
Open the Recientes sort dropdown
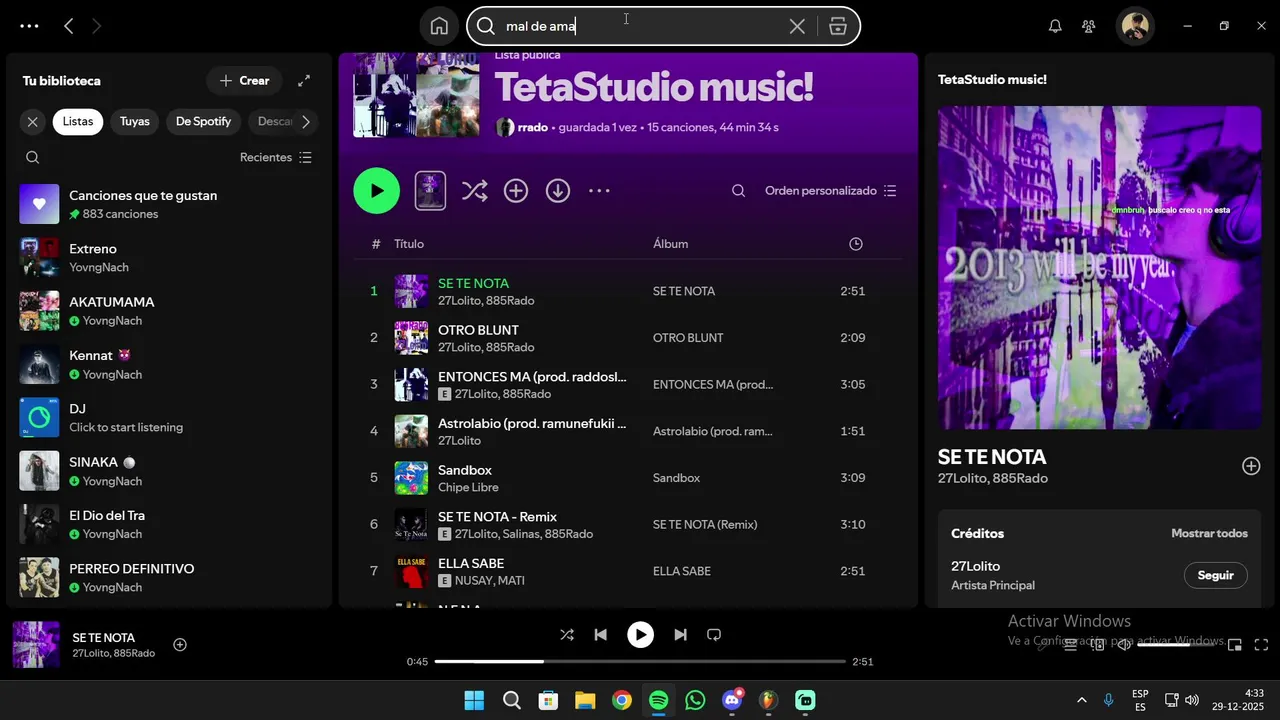[x=276, y=157]
